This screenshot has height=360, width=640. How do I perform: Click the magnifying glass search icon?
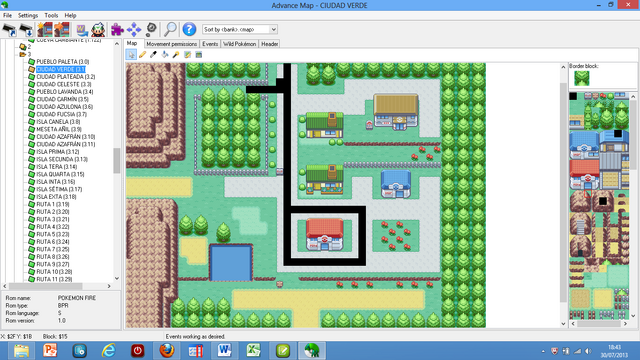click(x=170, y=29)
